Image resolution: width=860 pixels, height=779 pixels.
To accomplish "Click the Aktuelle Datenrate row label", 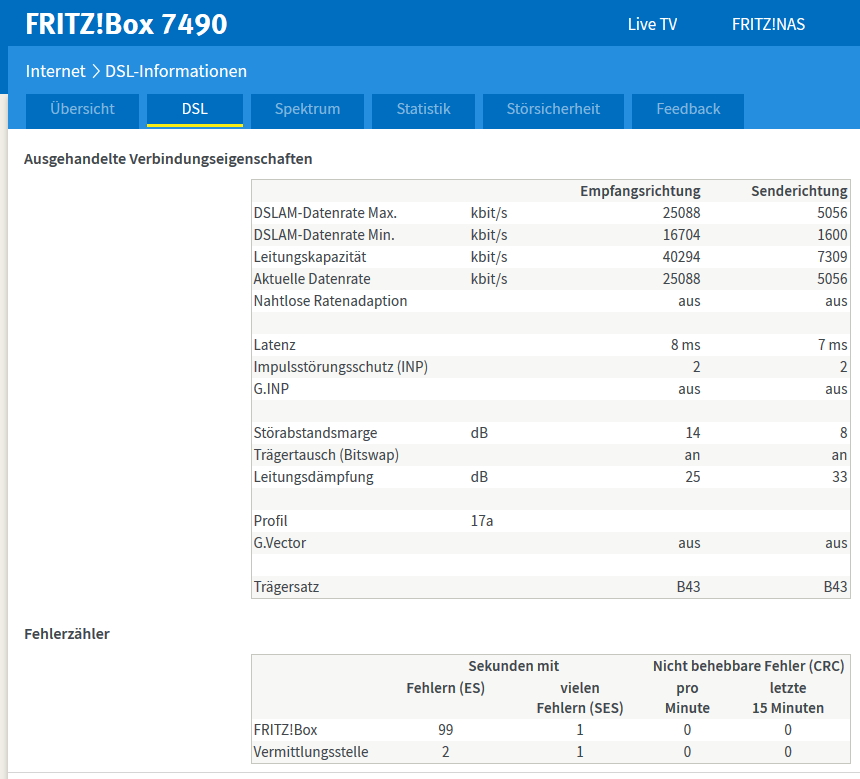I will click(x=312, y=279).
